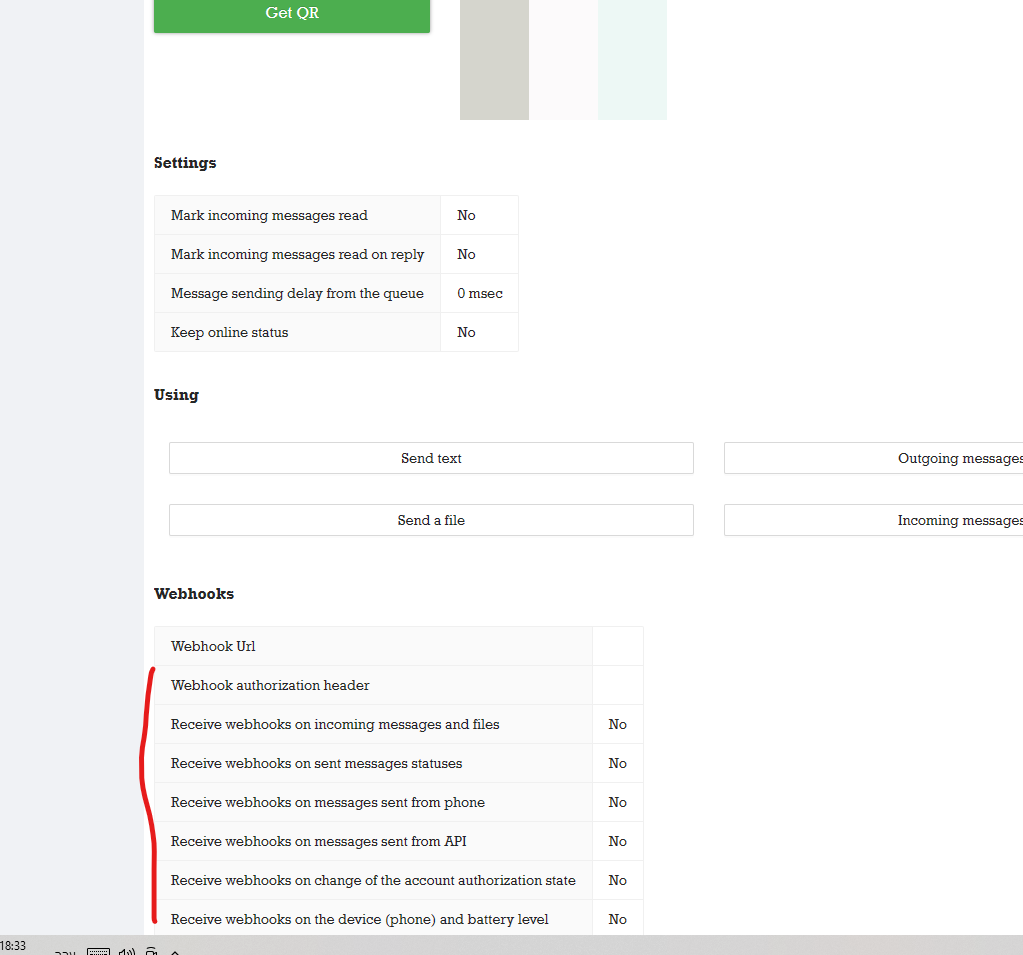Open the taskbar volume speaker icon

127,951
